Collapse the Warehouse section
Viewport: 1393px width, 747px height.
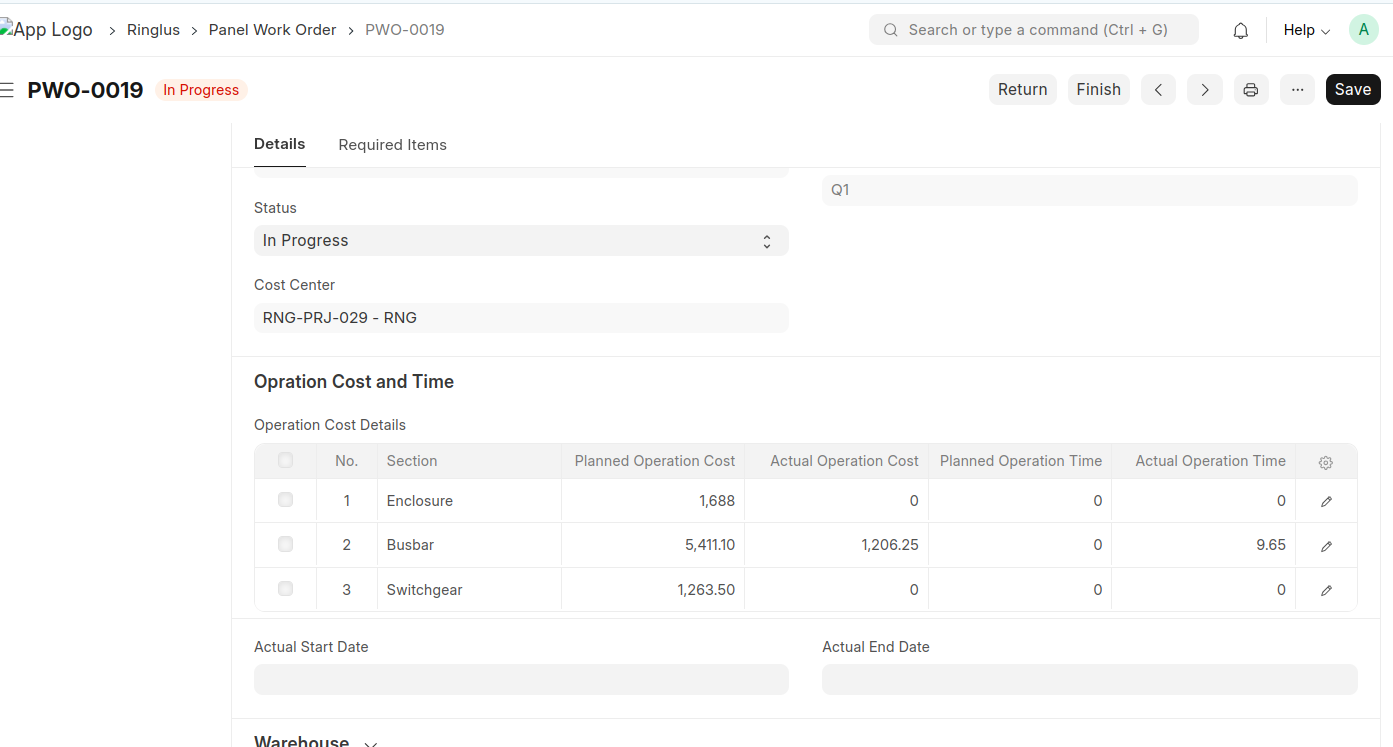click(370, 742)
